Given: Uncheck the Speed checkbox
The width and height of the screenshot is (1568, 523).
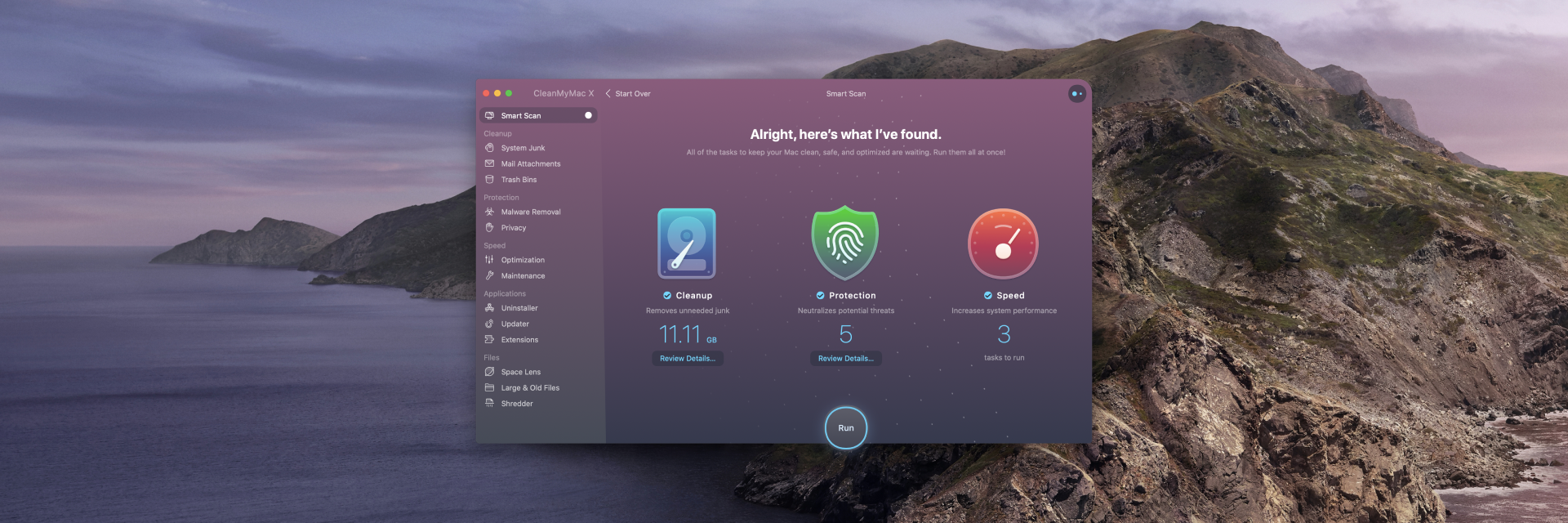Looking at the screenshot, I should 988,296.
